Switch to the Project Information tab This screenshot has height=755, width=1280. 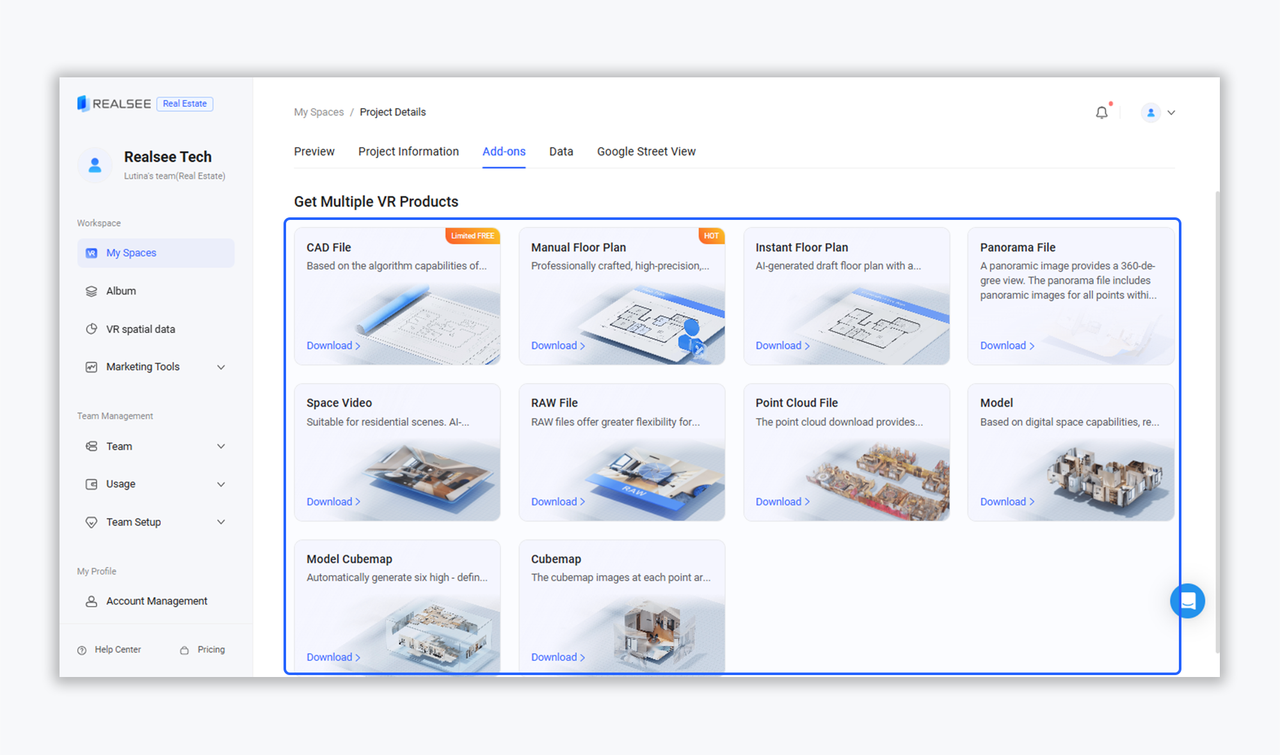[408, 152]
